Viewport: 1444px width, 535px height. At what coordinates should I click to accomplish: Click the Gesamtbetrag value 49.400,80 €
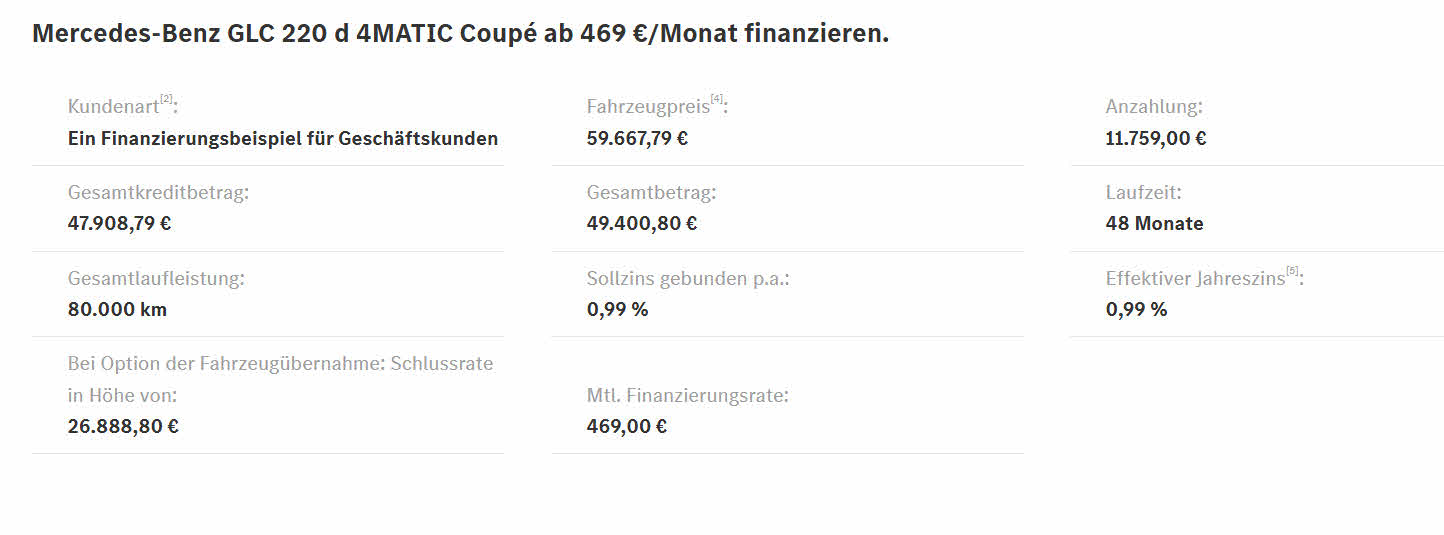coord(642,223)
